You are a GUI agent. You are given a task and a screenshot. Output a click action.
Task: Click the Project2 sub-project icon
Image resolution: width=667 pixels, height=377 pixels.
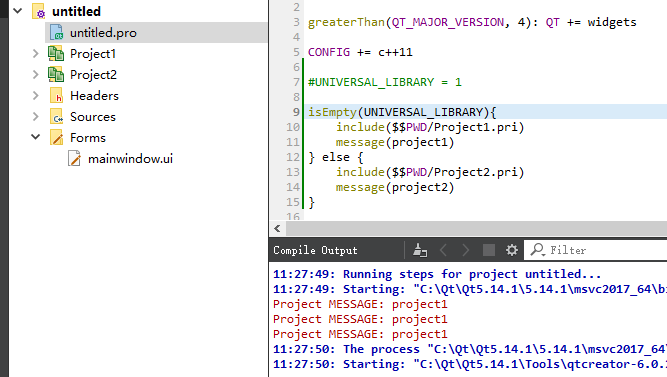[x=56, y=74]
